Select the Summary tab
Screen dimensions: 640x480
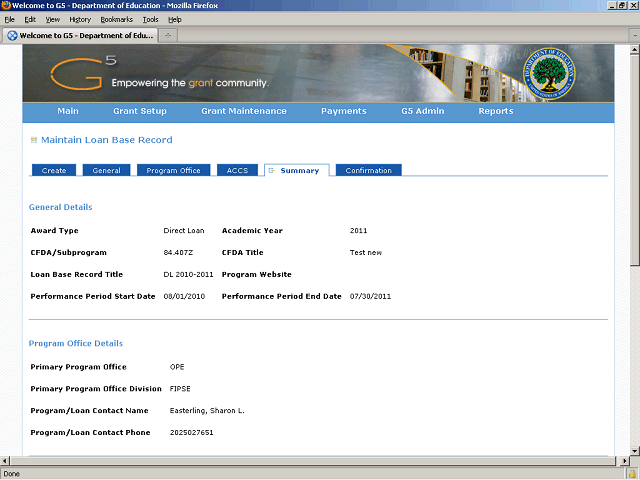(x=297, y=171)
